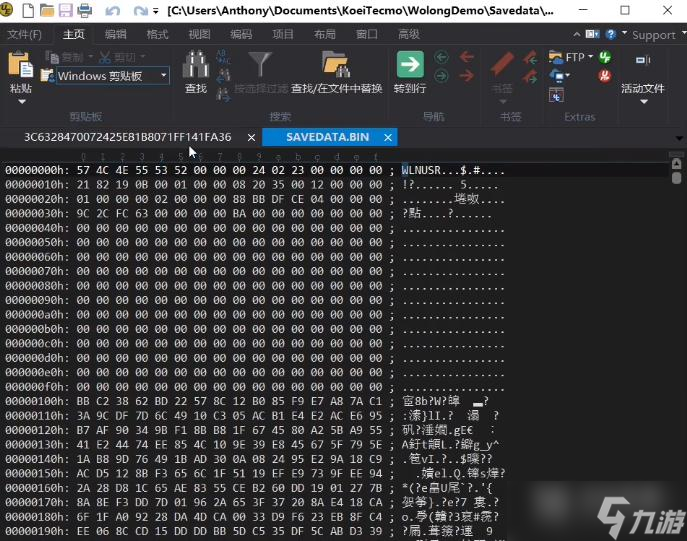This screenshot has width=687, height=541.
Task: Click the green circled forward arrow
Action: click(442, 76)
